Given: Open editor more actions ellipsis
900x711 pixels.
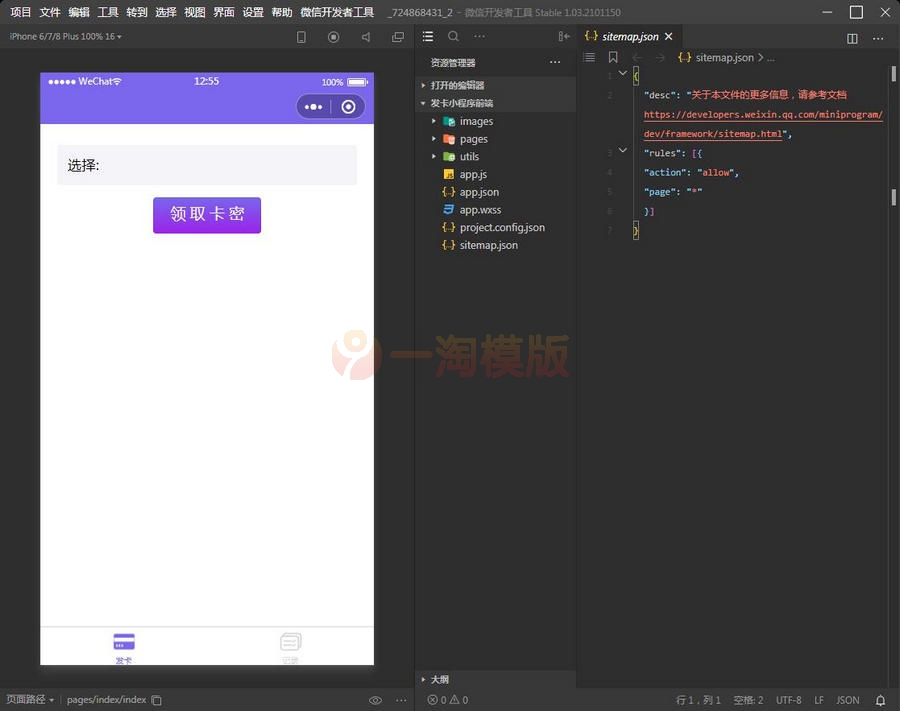Looking at the screenshot, I should click(878, 38).
